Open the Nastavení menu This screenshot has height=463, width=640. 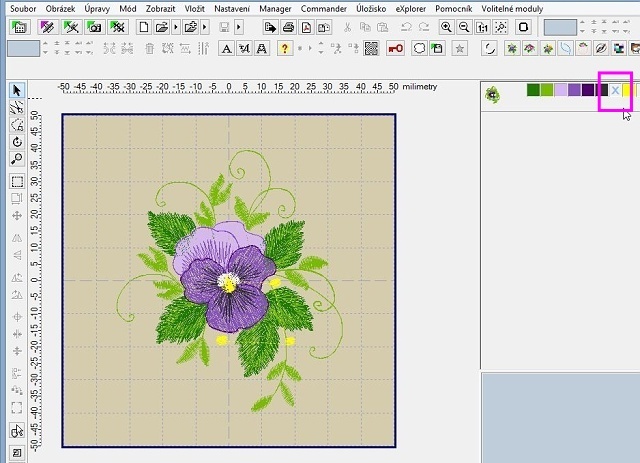(231, 7)
